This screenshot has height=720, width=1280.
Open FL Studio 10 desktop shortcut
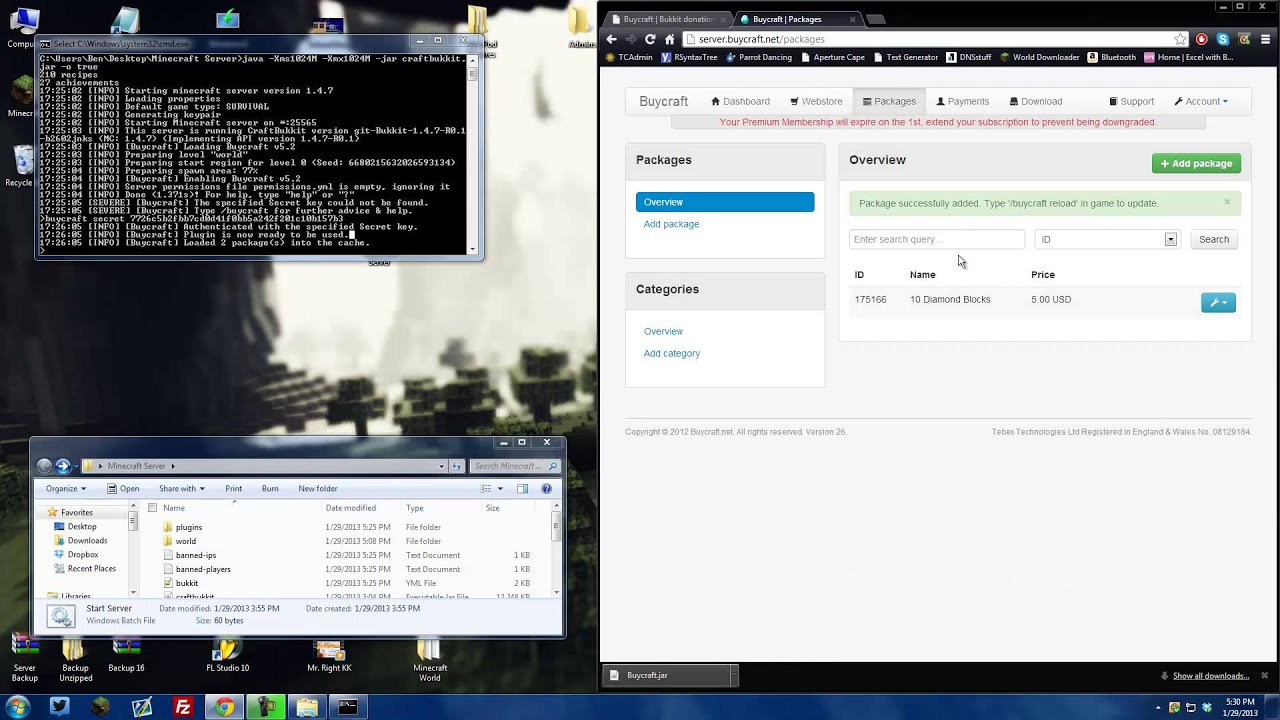[x=228, y=656]
